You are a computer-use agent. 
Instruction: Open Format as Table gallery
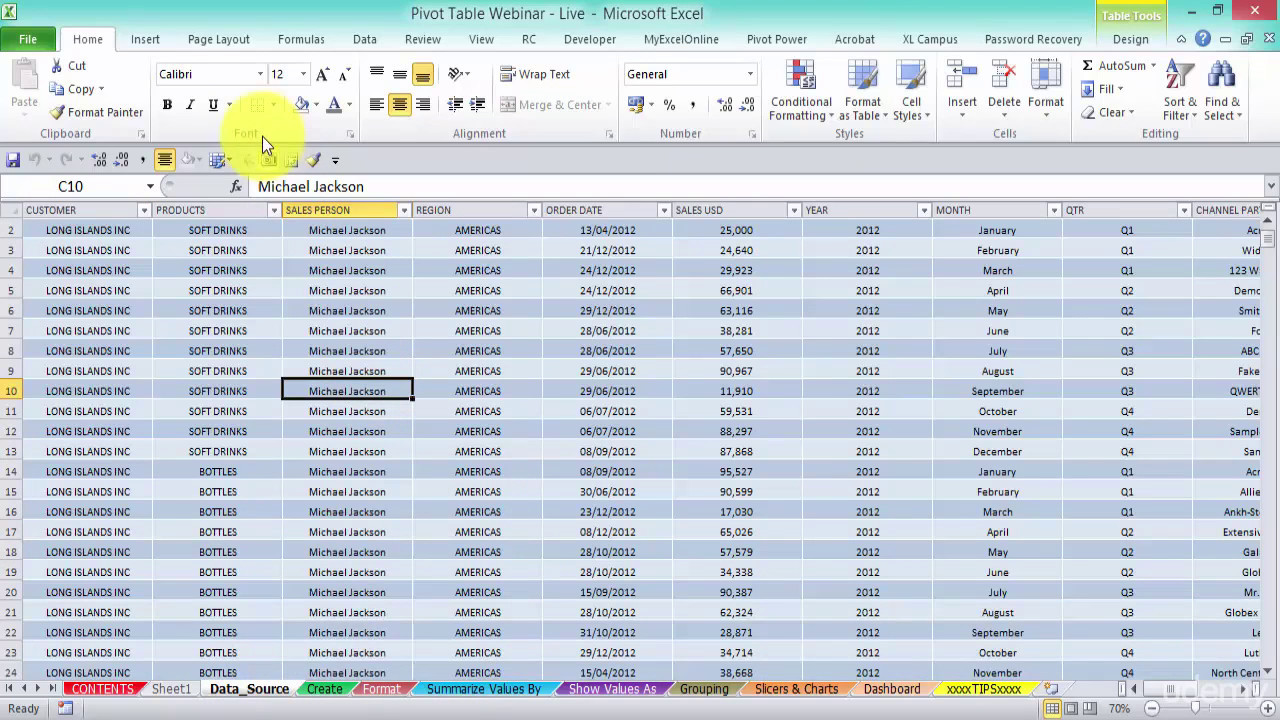(x=862, y=91)
